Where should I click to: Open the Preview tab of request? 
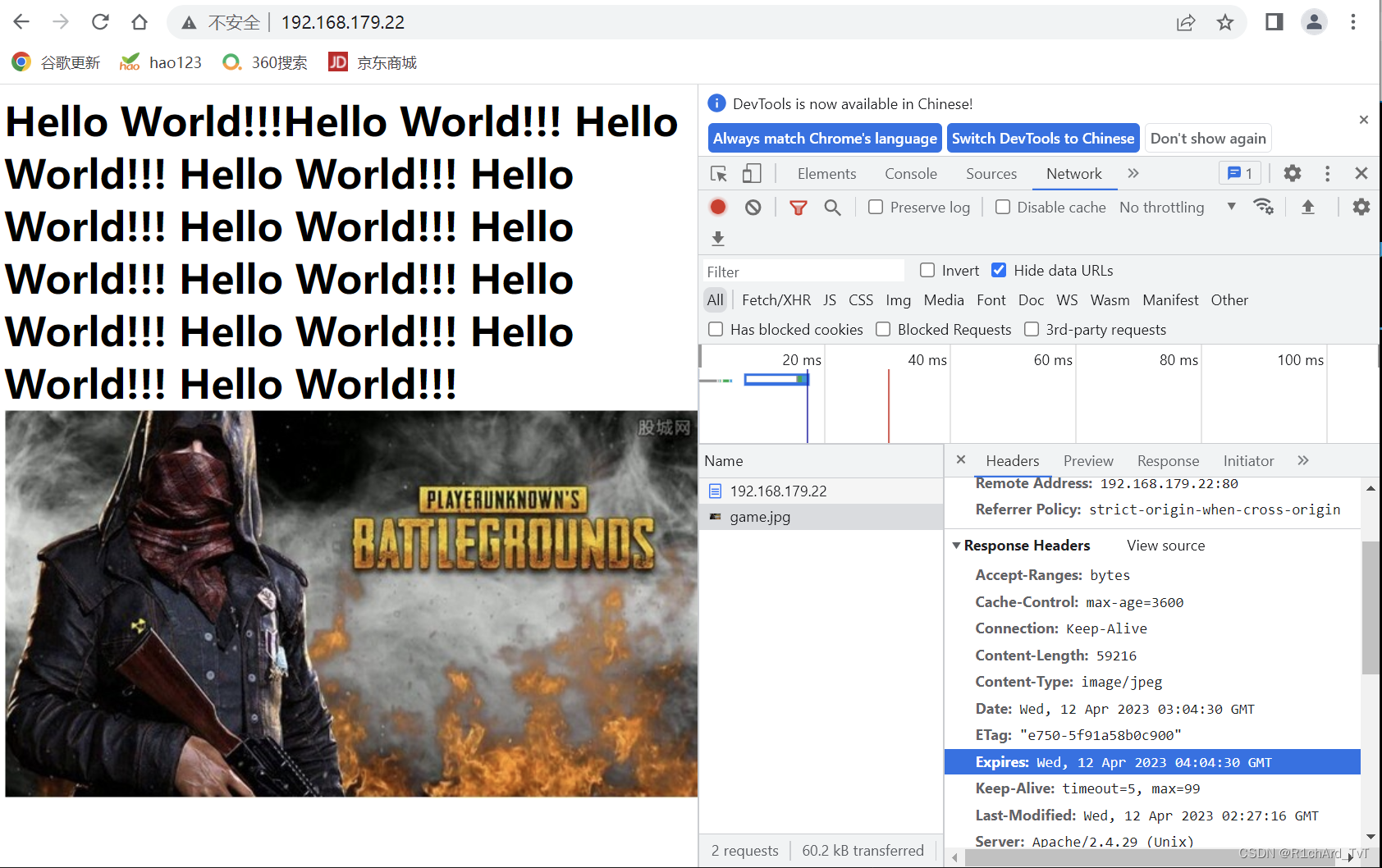1088,461
